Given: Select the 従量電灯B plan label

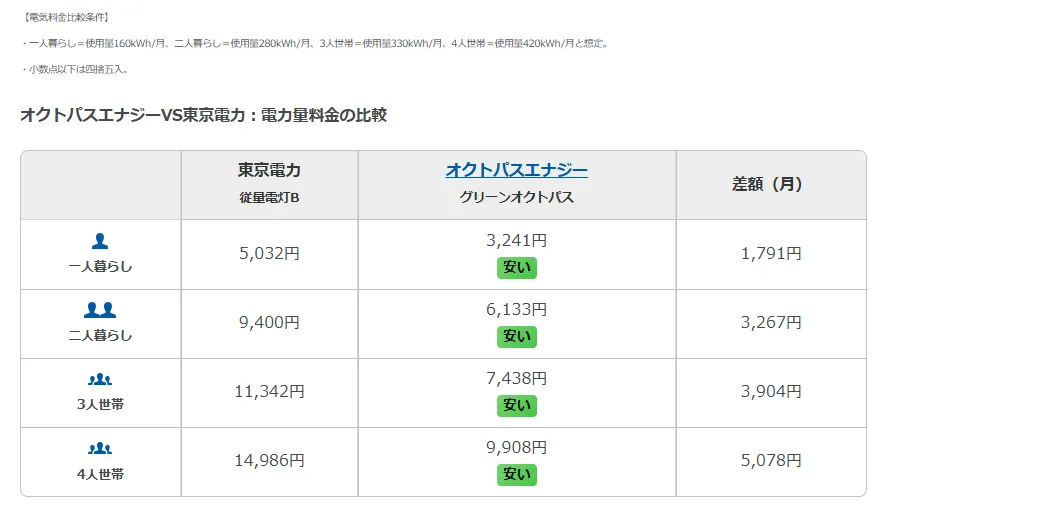Looking at the screenshot, I should 269,197.
